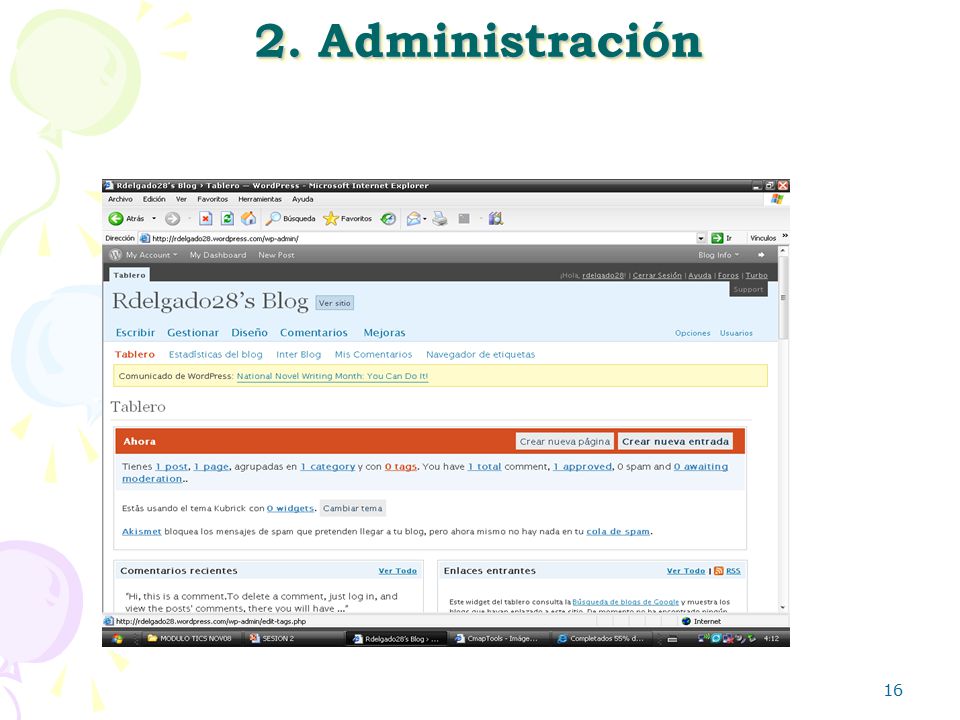Click the 0 tags link
This screenshot has width=960, height=720.
[400, 467]
